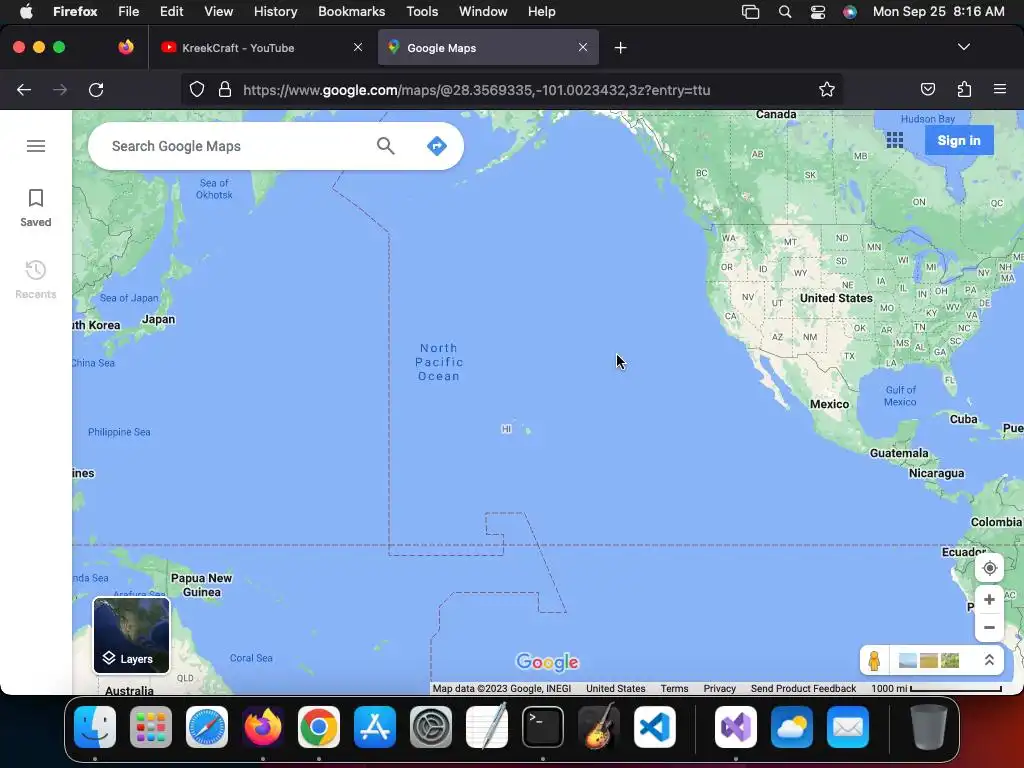Click the search magnifier in Maps

(x=385, y=146)
